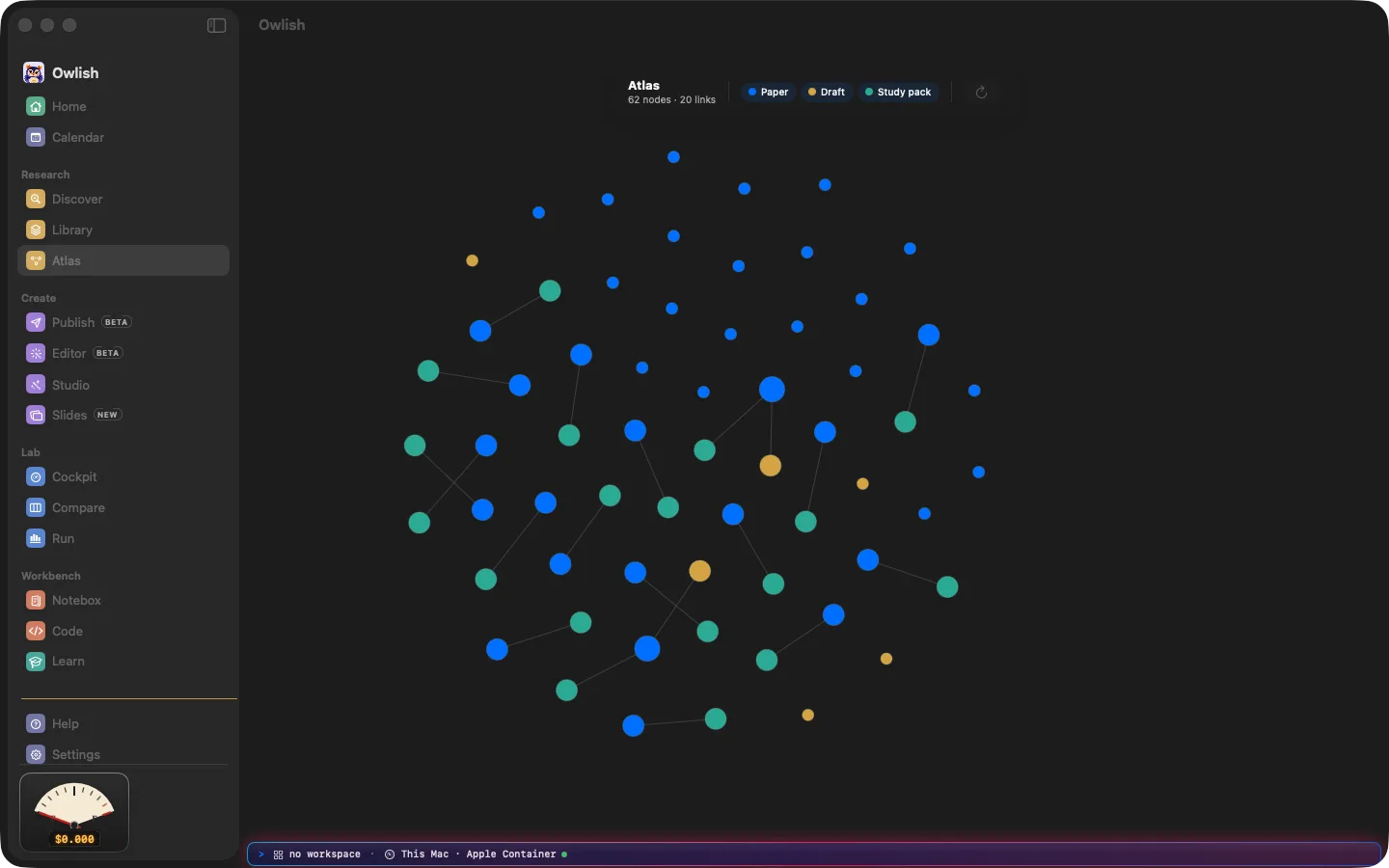Viewport: 1389px width, 868px height.
Task: Open the Library icon
Action: [36, 230]
